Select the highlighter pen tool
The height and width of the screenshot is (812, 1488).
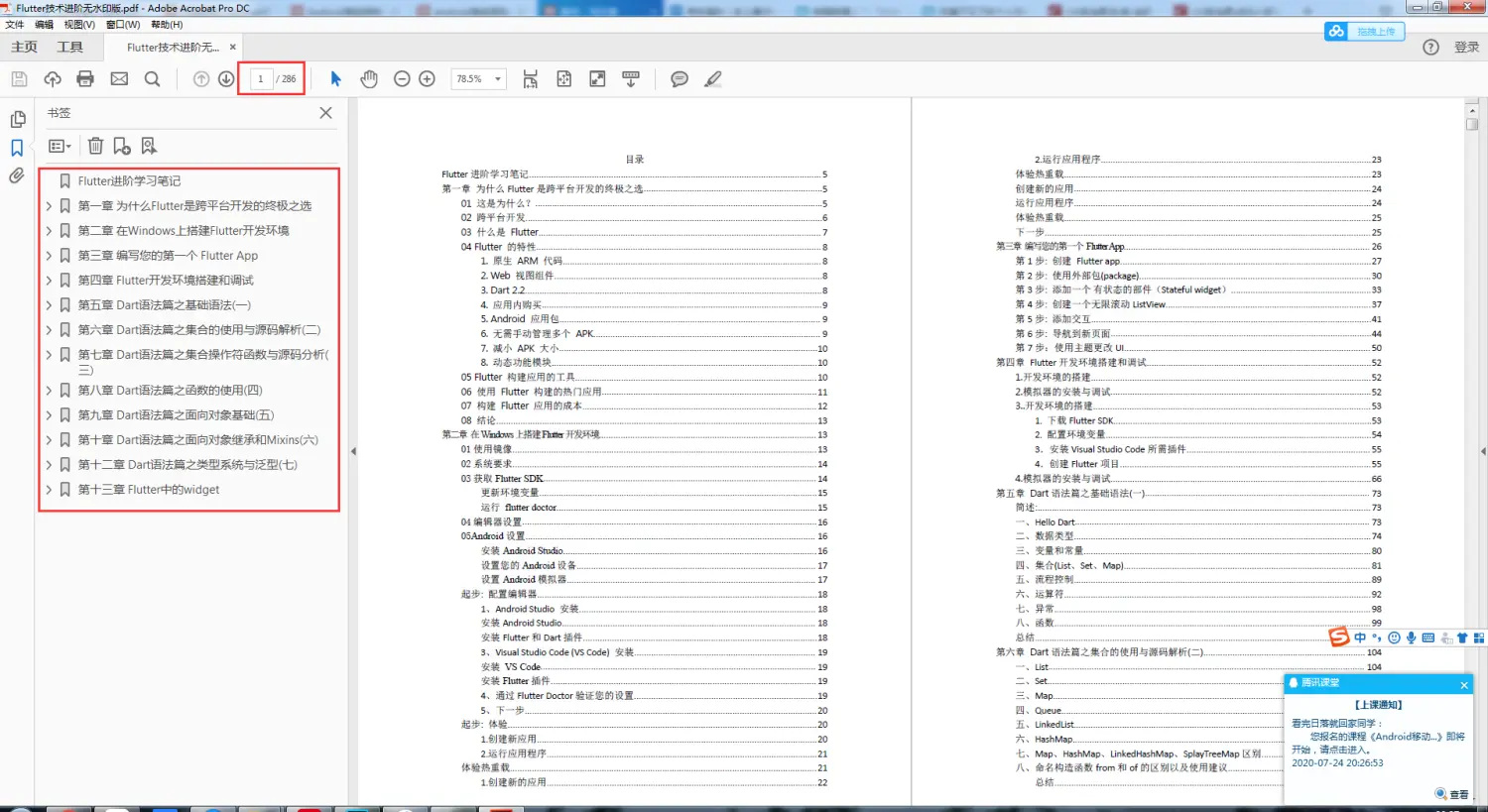[x=713, y=79]
